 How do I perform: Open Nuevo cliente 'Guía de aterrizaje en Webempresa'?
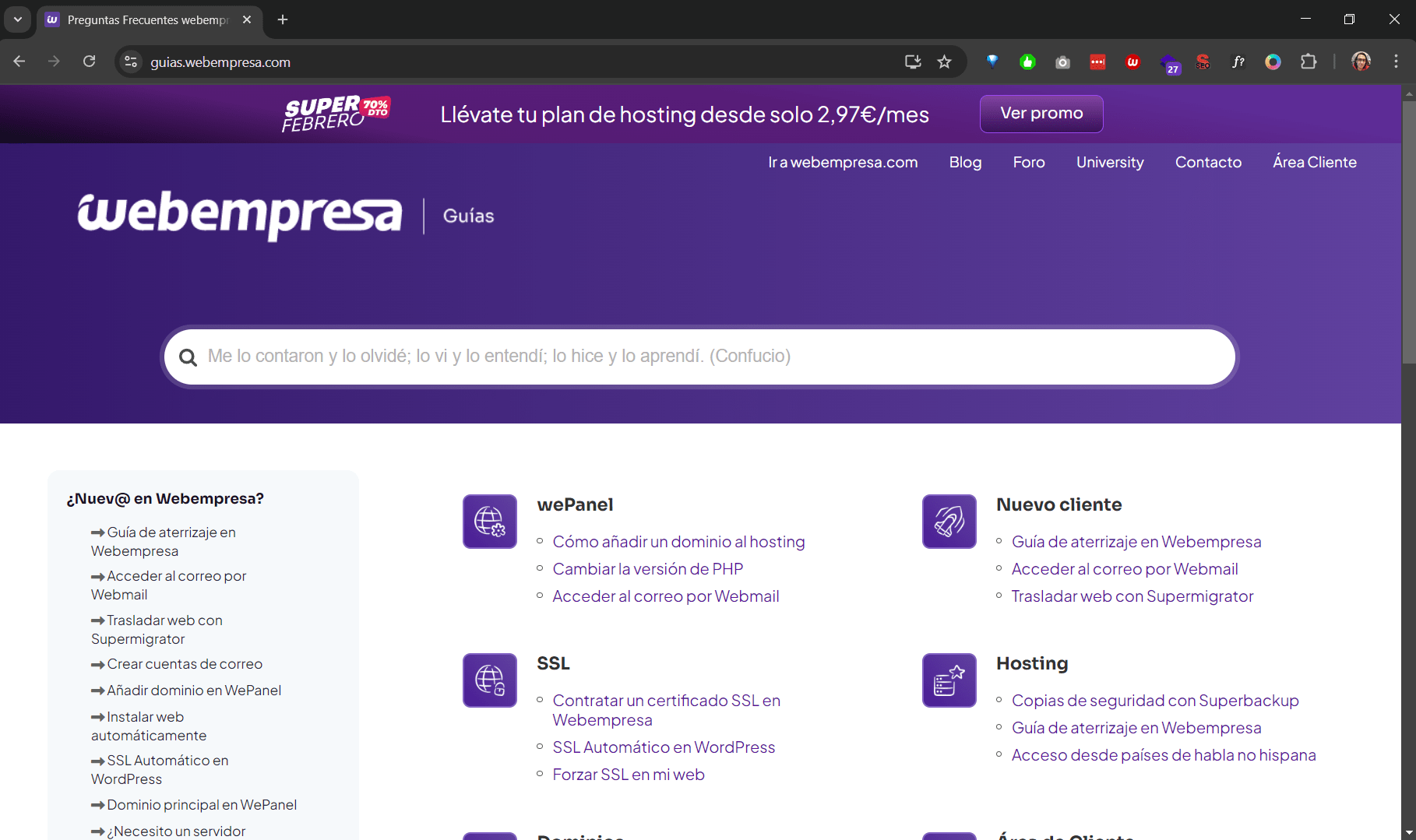click(x=1136, y=542)
